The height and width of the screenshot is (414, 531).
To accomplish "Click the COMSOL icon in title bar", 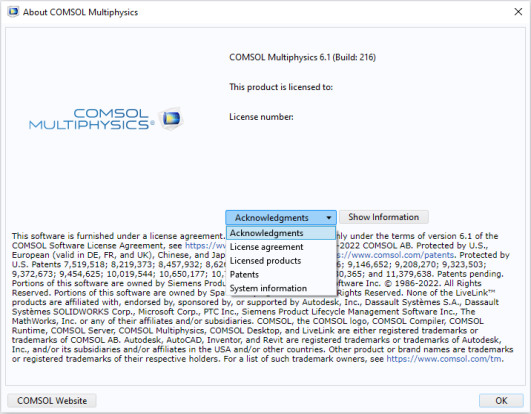I will click(13, 12).
